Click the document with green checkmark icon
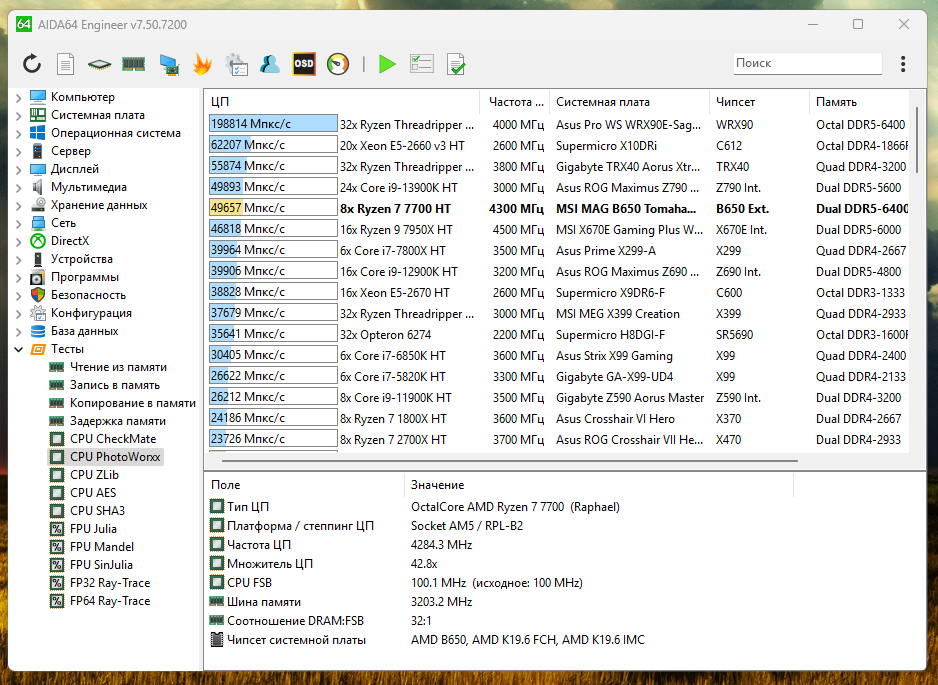This screenshot has height=685, width=938. pos(456,64)
